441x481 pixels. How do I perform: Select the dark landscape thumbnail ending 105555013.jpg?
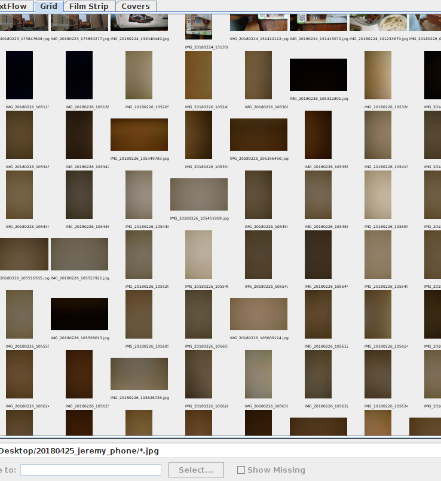(x=79, y=314)
